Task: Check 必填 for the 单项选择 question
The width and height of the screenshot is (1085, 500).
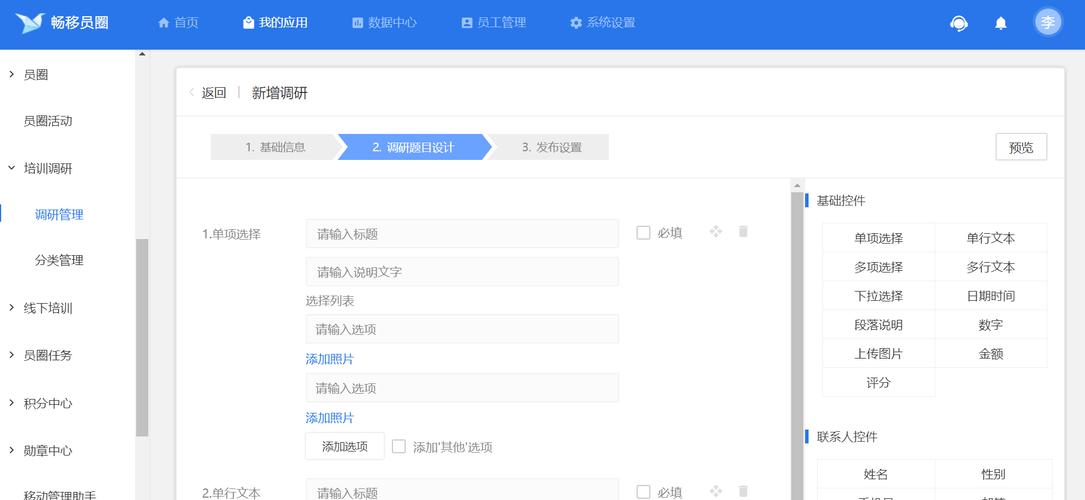Action: point(643,233)
